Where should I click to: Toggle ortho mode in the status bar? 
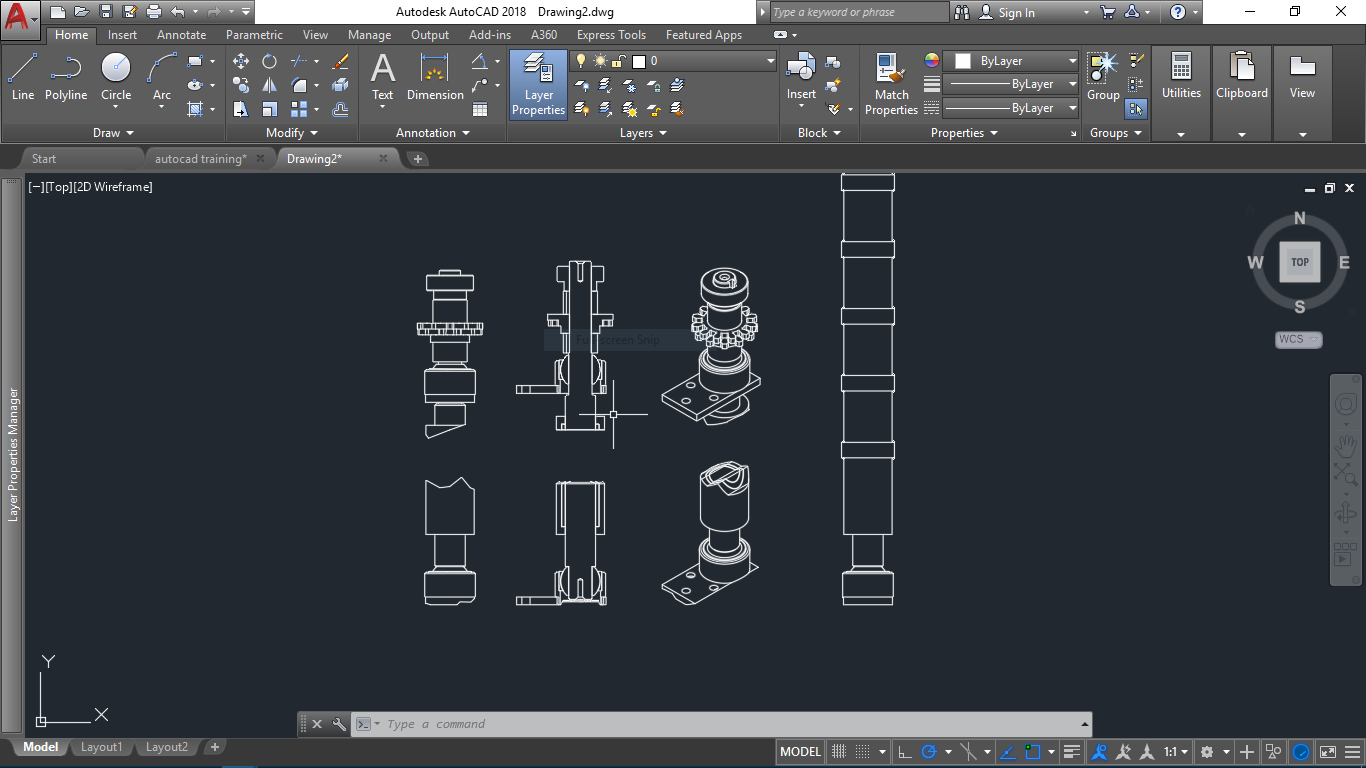tap(906, 750)
